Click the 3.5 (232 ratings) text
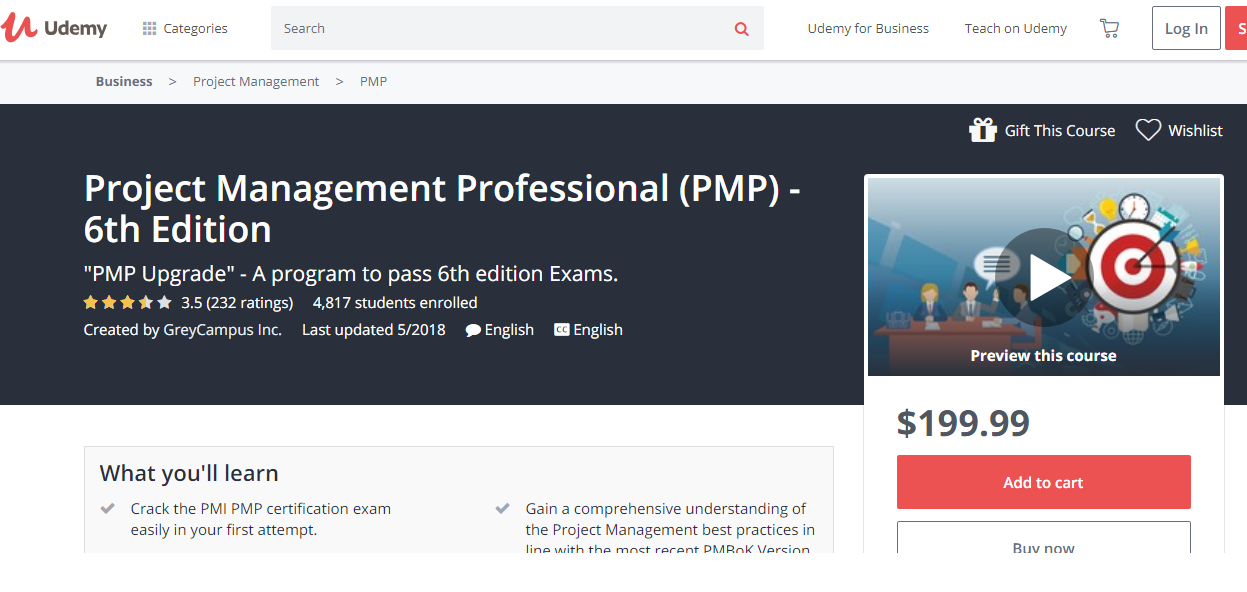The height and width of the screenshot is (592, 1247). pyautogui.click(x=237, y=302)
